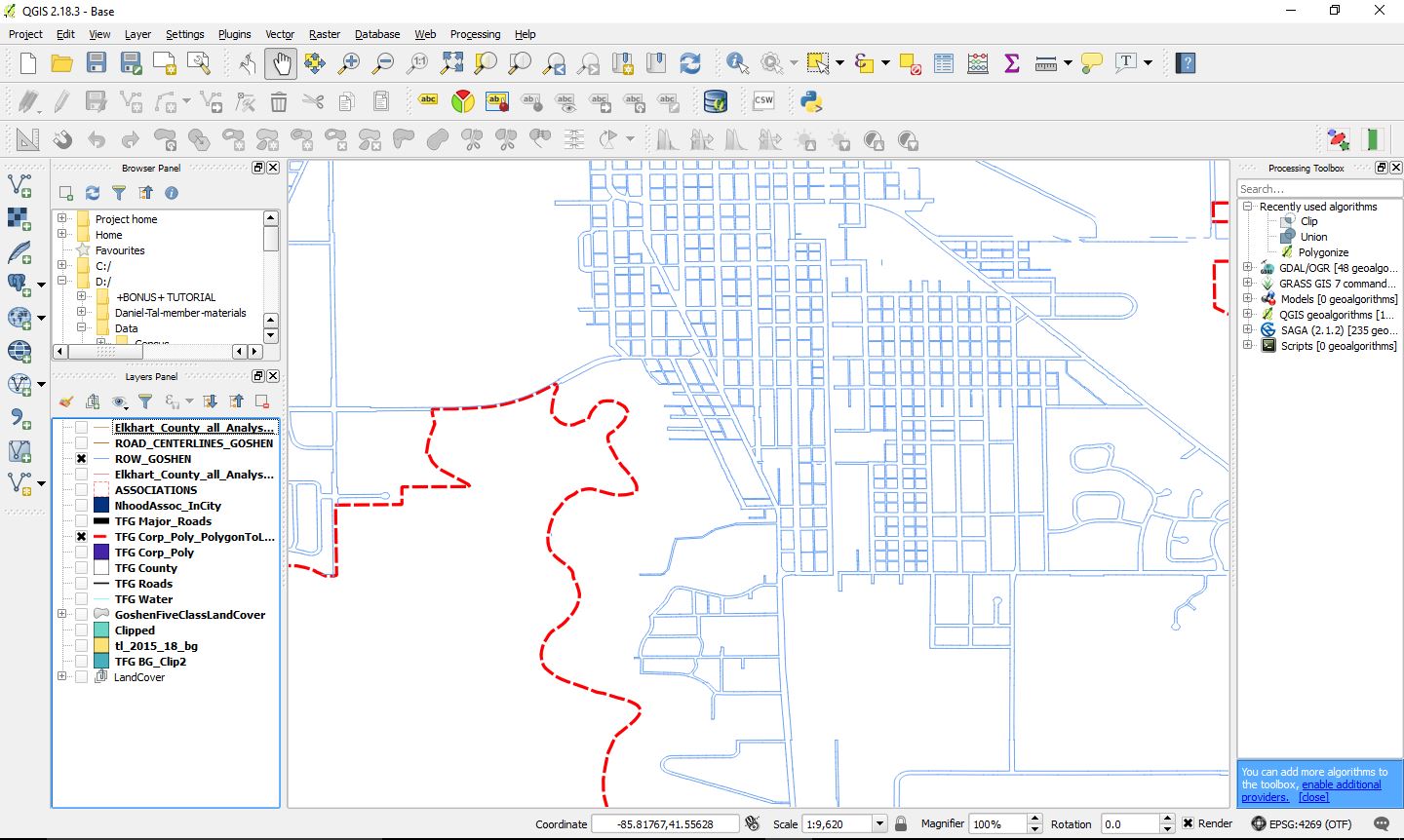
Task: Enable the TFG Water layer checkbox
Action: (x=81, y=599)
